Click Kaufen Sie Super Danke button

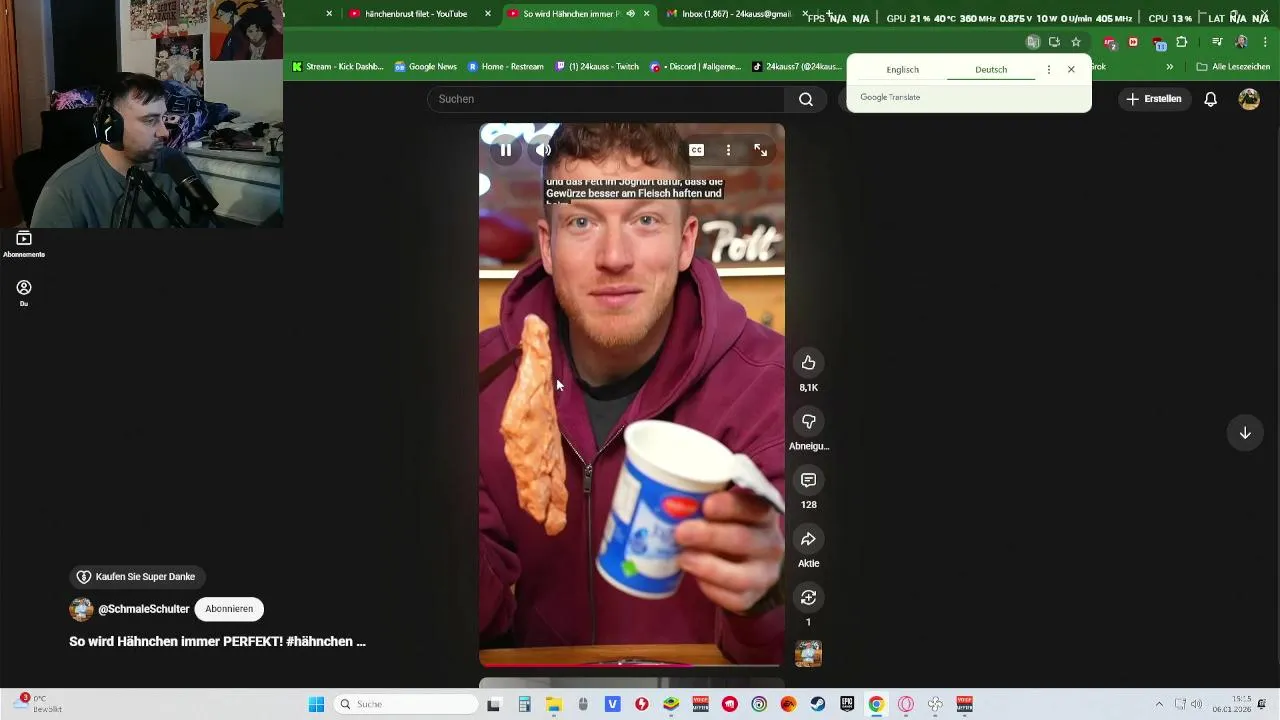[x=137, y=577]
